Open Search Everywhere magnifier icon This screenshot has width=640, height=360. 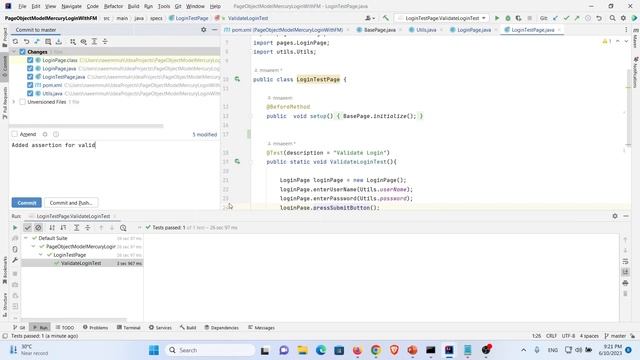coord(613,18)
